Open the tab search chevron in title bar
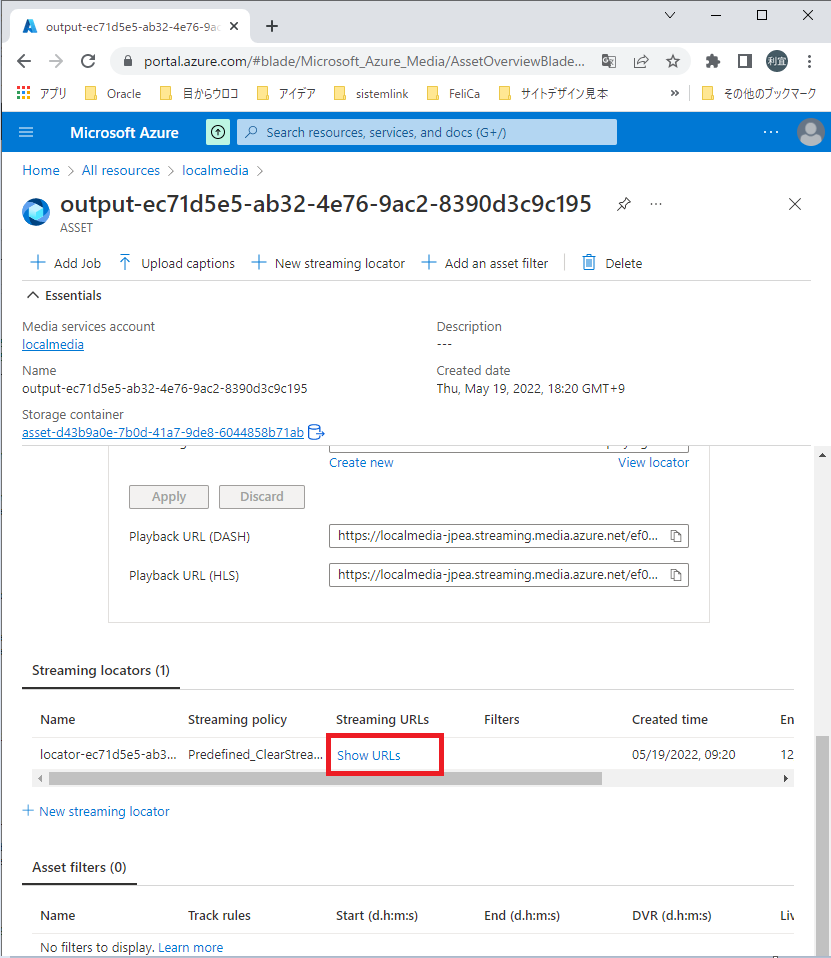 click(670, 15)
